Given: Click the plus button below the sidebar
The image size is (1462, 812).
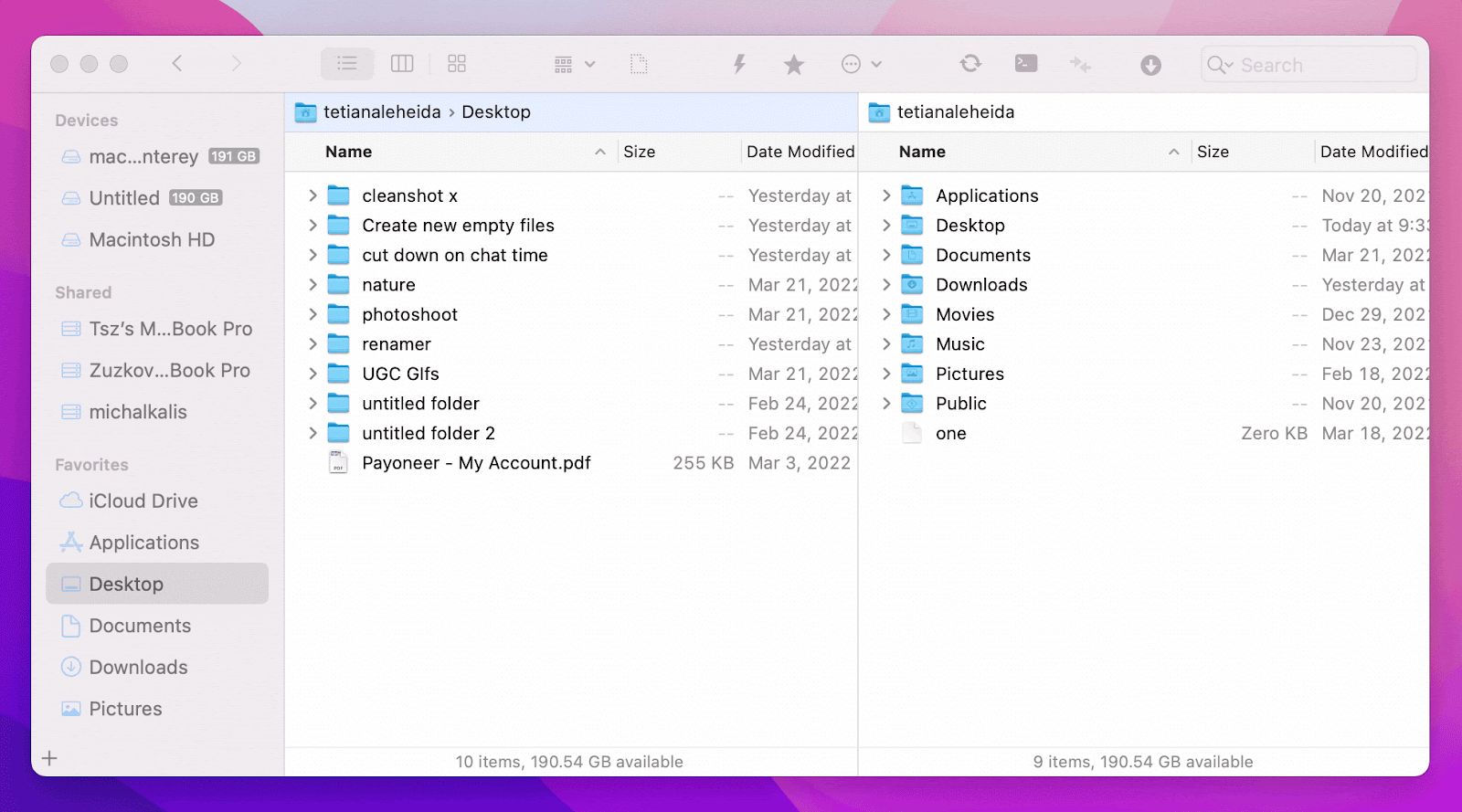Looking at the screenshot, I should (49, 758).
